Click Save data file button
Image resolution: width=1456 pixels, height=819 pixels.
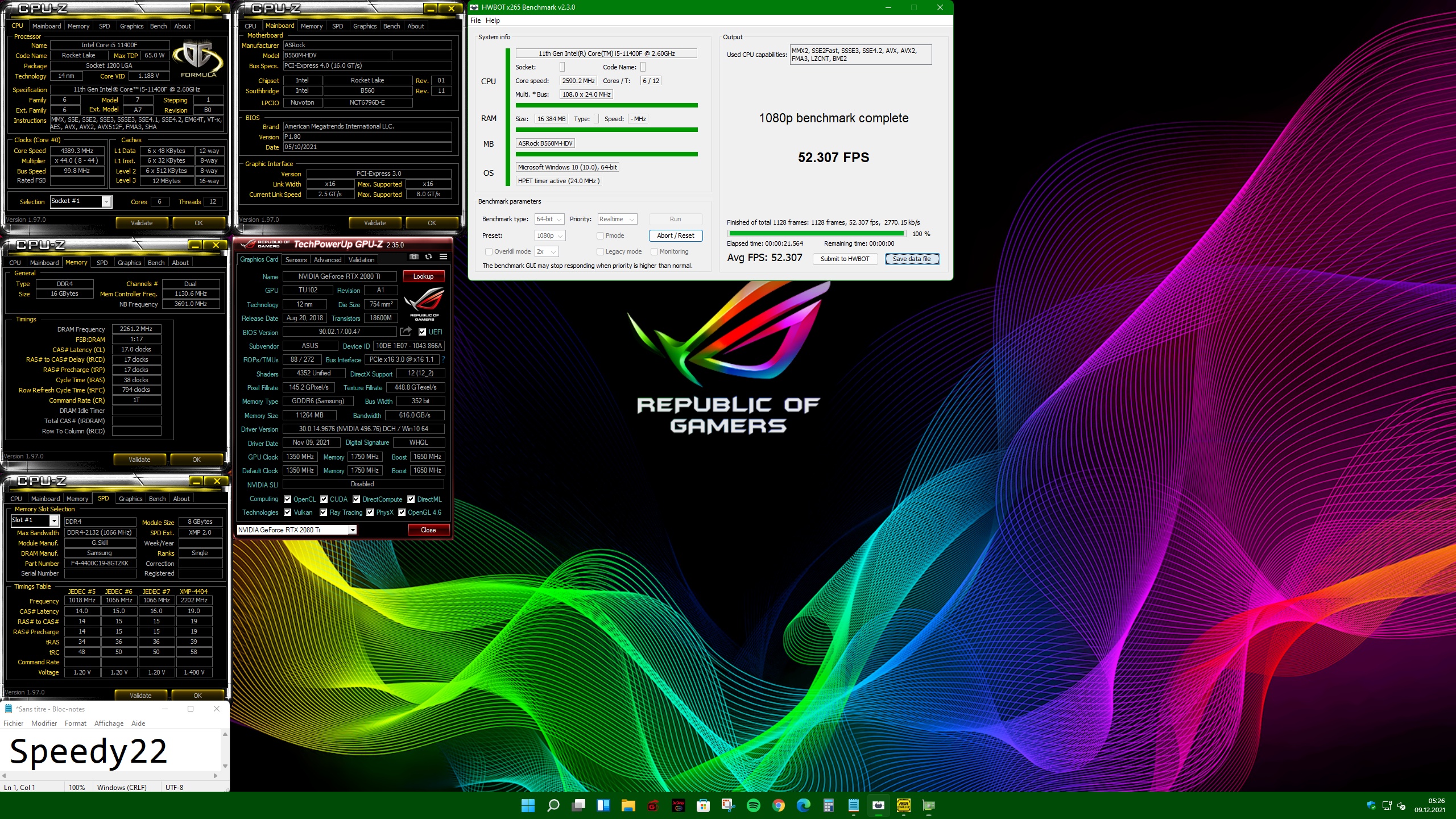[x=912, y=259]
